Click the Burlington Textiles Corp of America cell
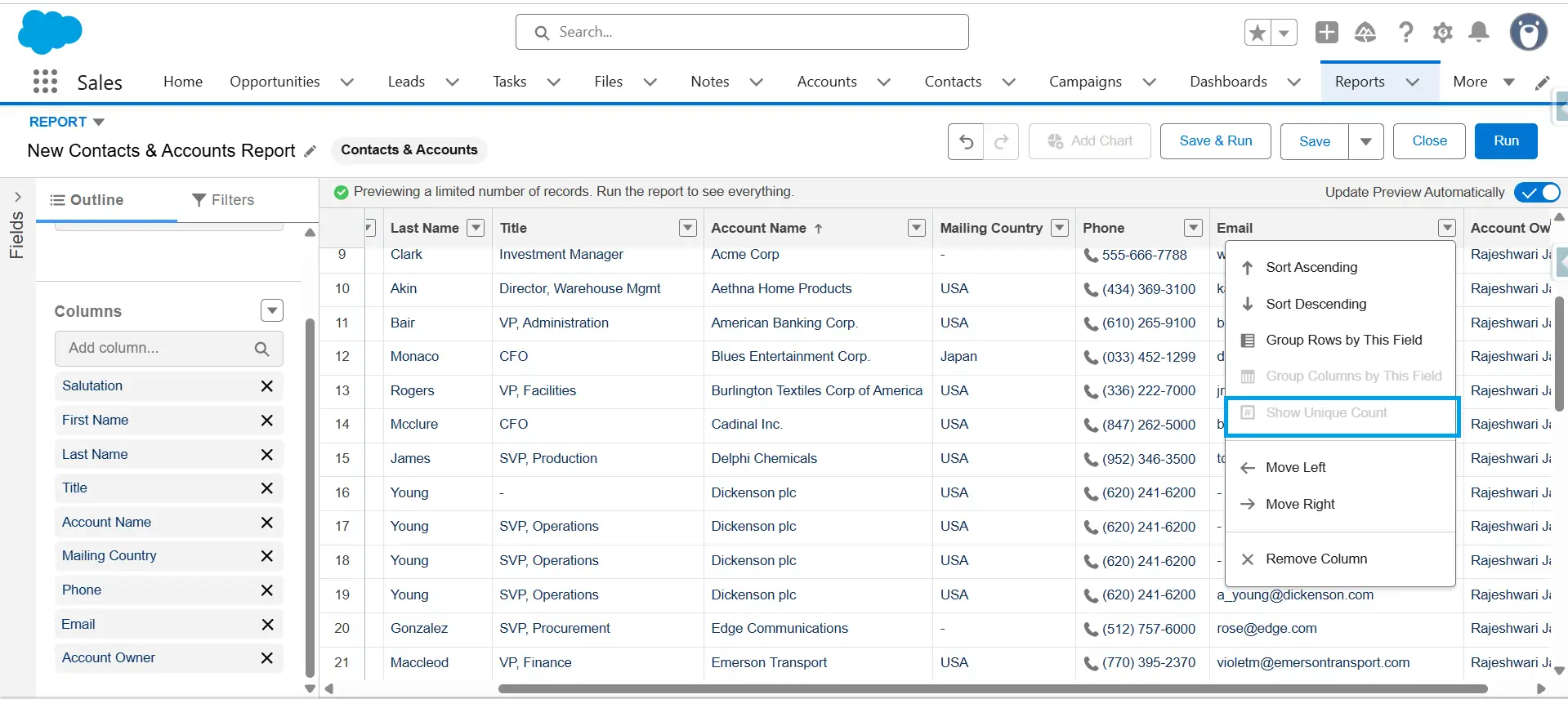Viewport: 1568px width, 708px height. [x=816, y=391]
